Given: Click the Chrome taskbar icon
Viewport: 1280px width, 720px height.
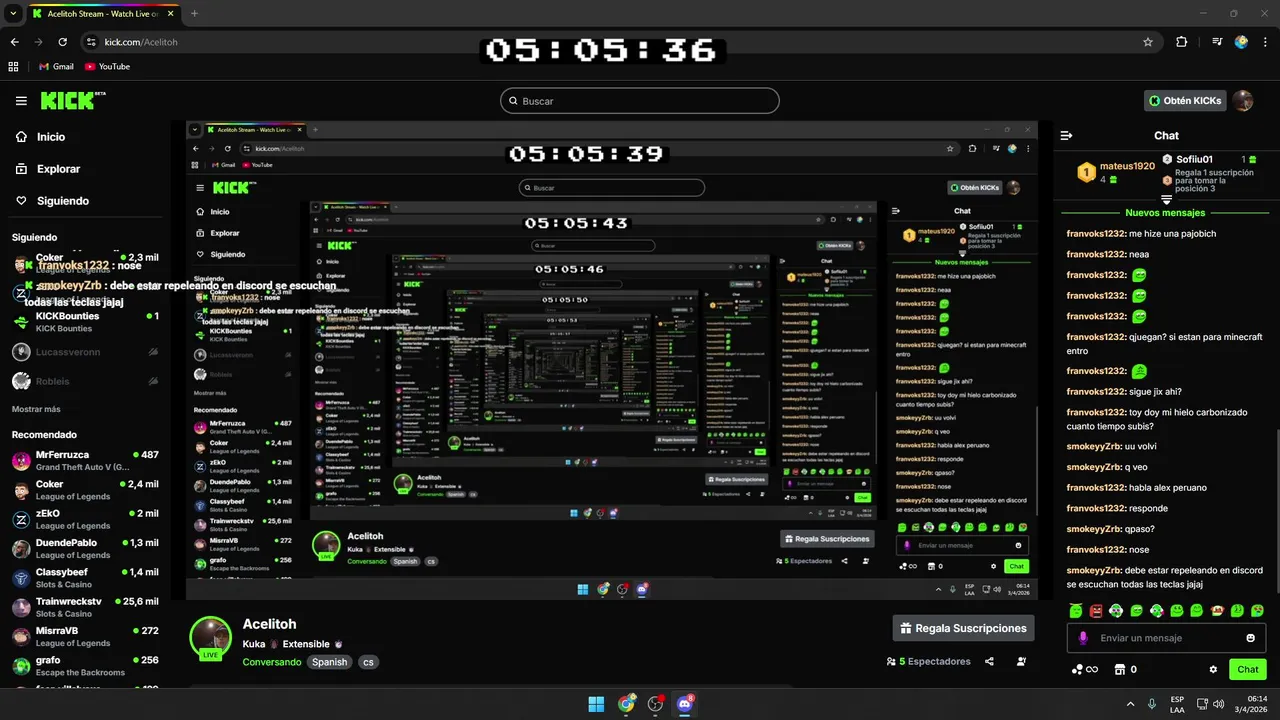Looking at the screenshot, I should click(626, 704).
